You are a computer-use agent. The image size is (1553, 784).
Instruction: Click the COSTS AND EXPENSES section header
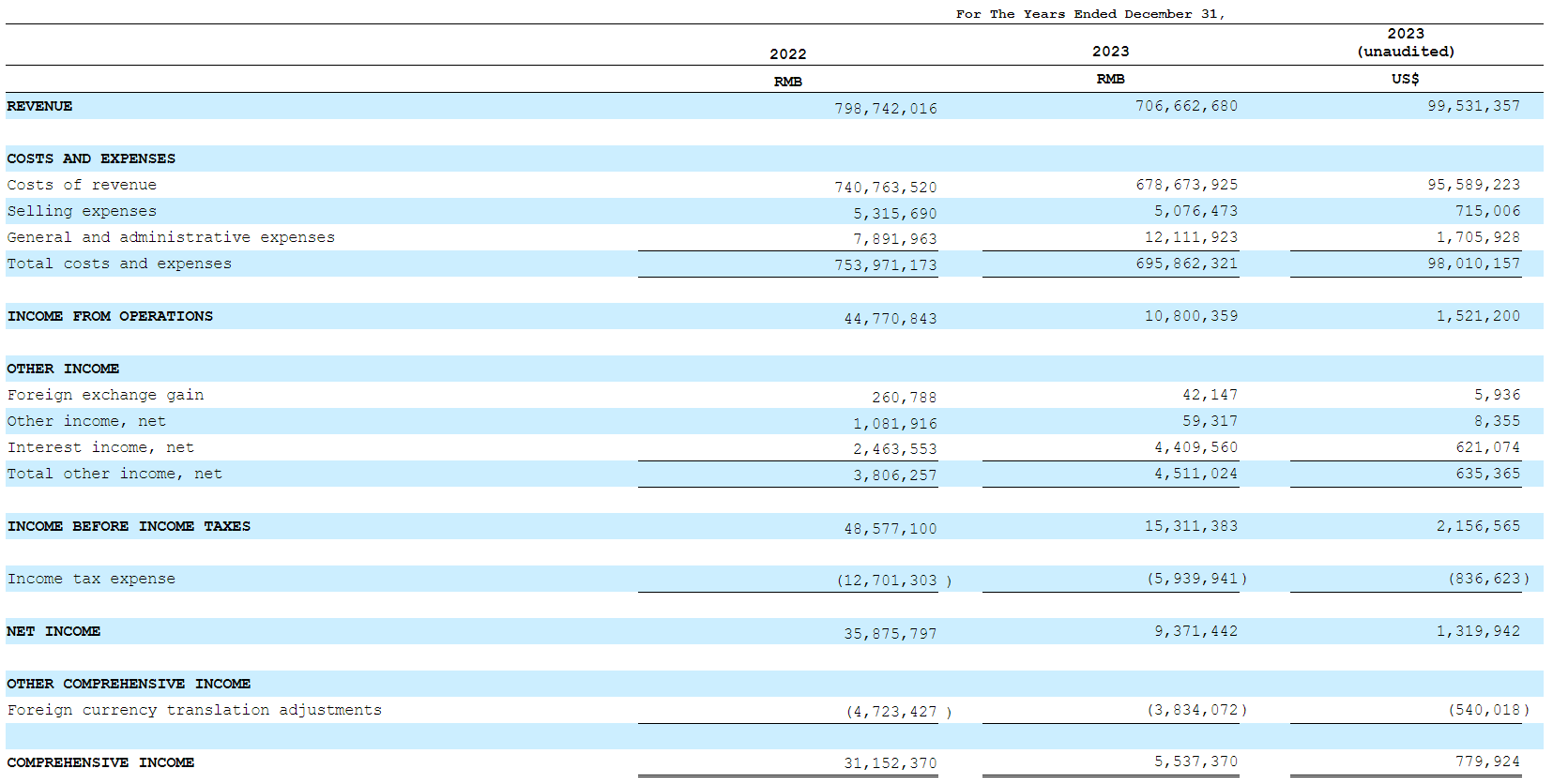pos(91,158)
